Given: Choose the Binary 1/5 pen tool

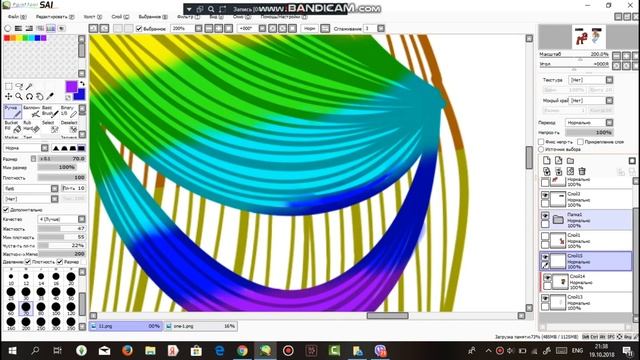Looking at the screenshot, I should pos(69,112).
